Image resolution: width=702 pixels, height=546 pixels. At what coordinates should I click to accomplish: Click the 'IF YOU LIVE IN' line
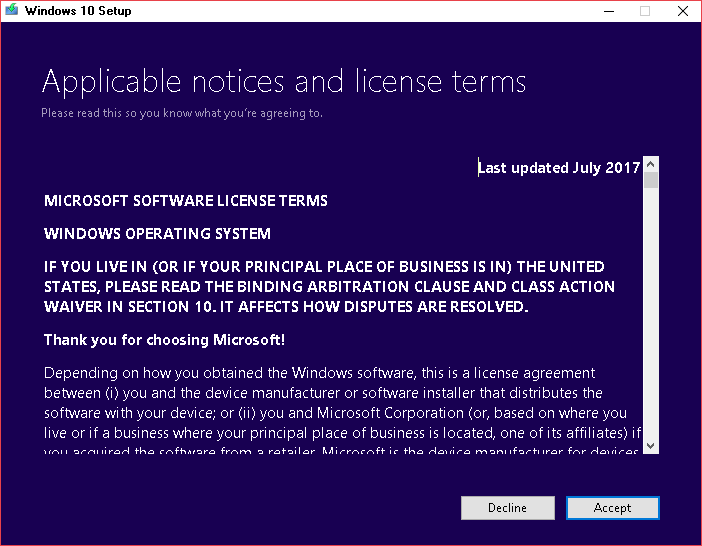tap(324, 267)
